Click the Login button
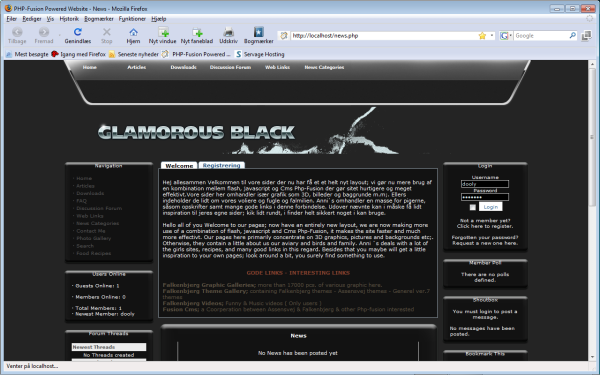600x375 pixels. tap(491, 207)
